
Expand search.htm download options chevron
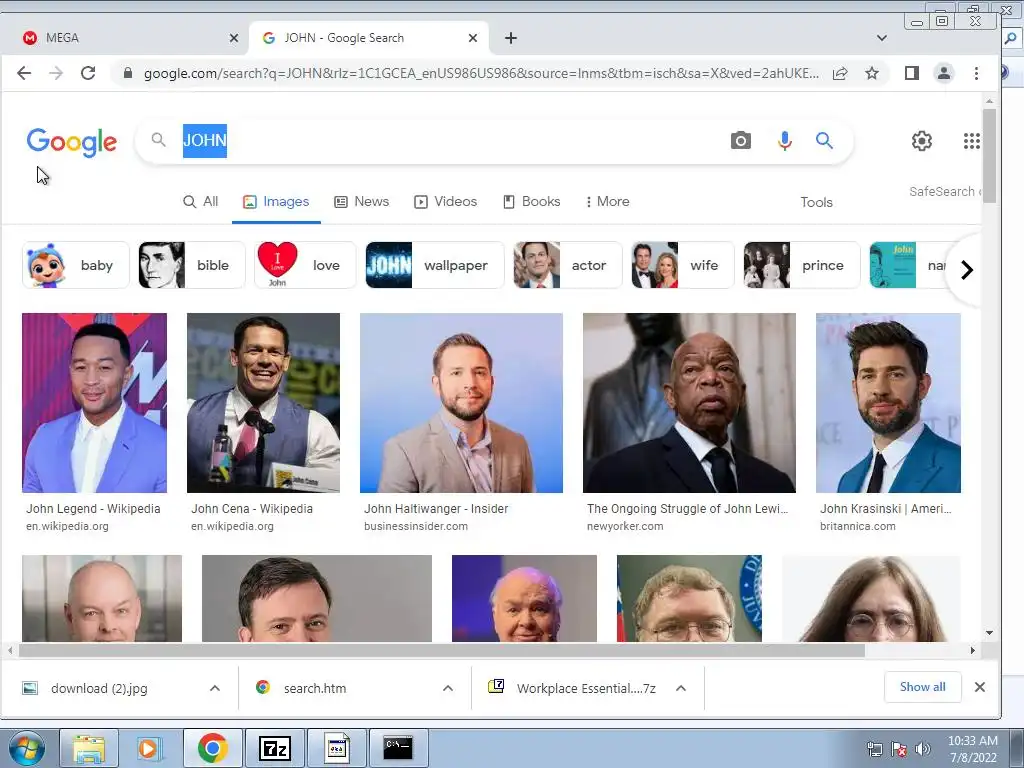point(448,688)
